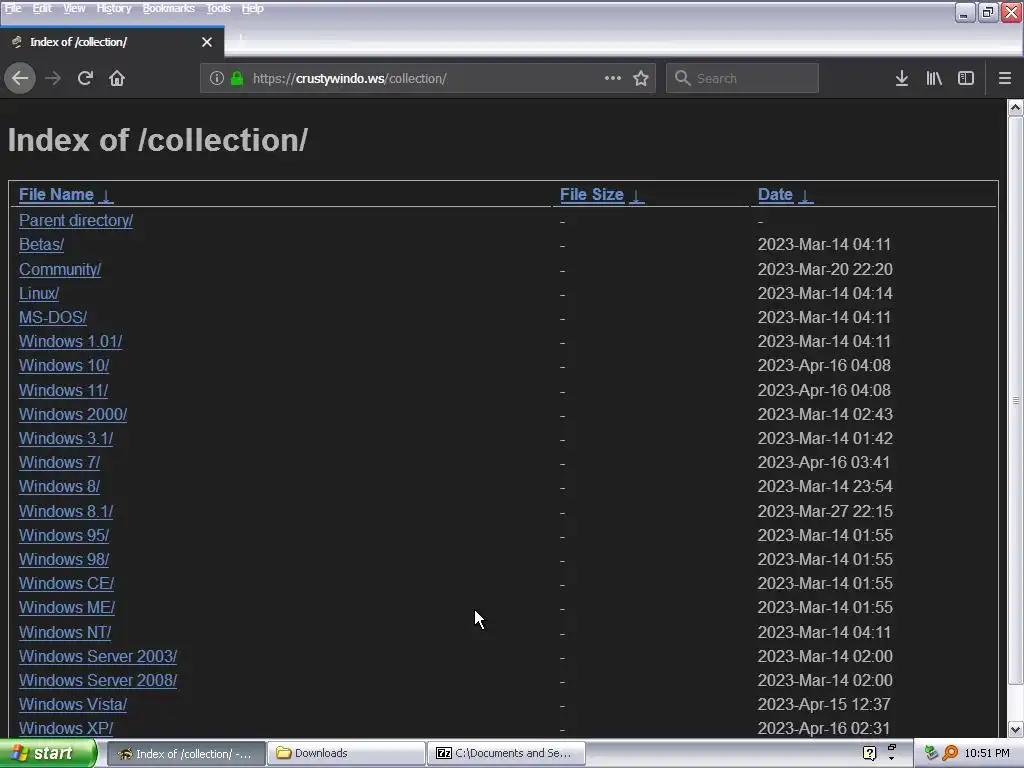
Task: Sort by Date arrow
Action: pos(806,195)
